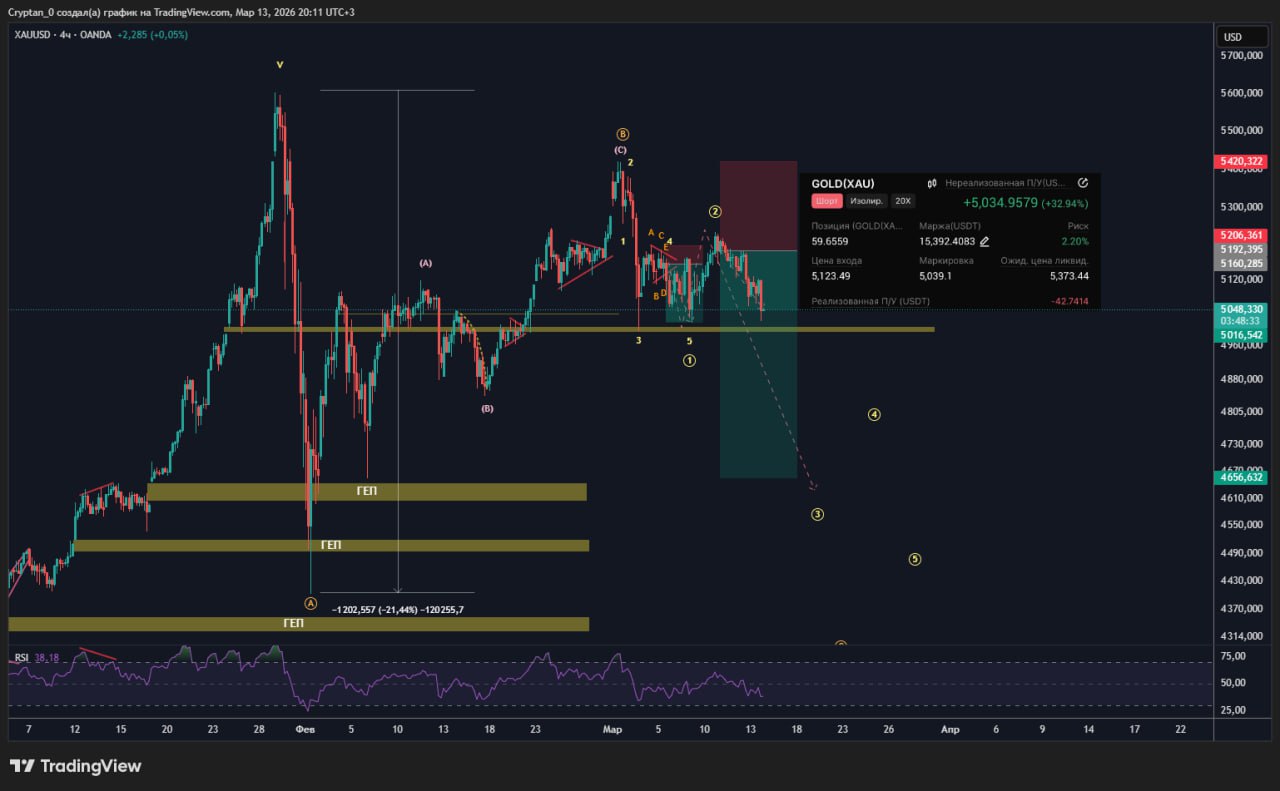Viewport: 1280px width, 791px height.
Task: Click the GOLD(XAU) position title
Action: tap(842, 183)
